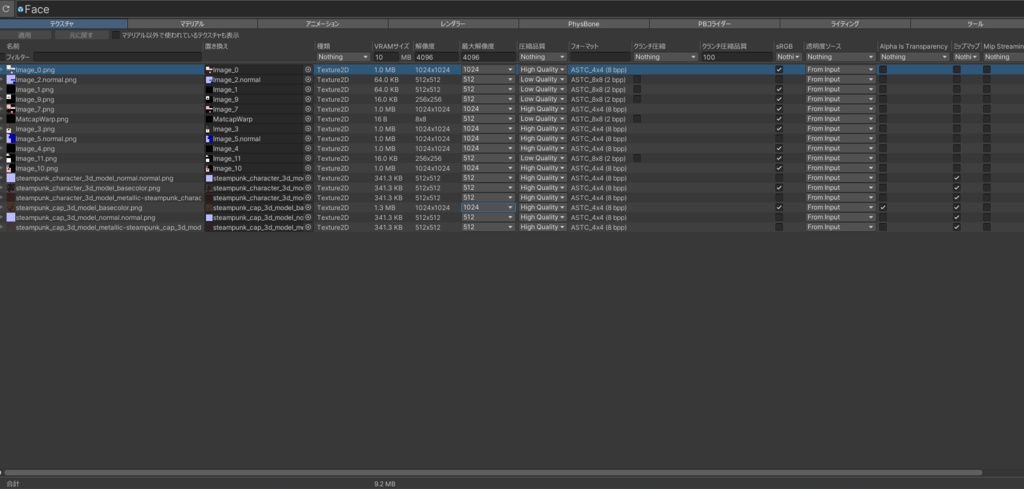Open object picker for Image_1 replacement
The width and height of the screenshot is (1024, 489).
(x=308, y=89)
